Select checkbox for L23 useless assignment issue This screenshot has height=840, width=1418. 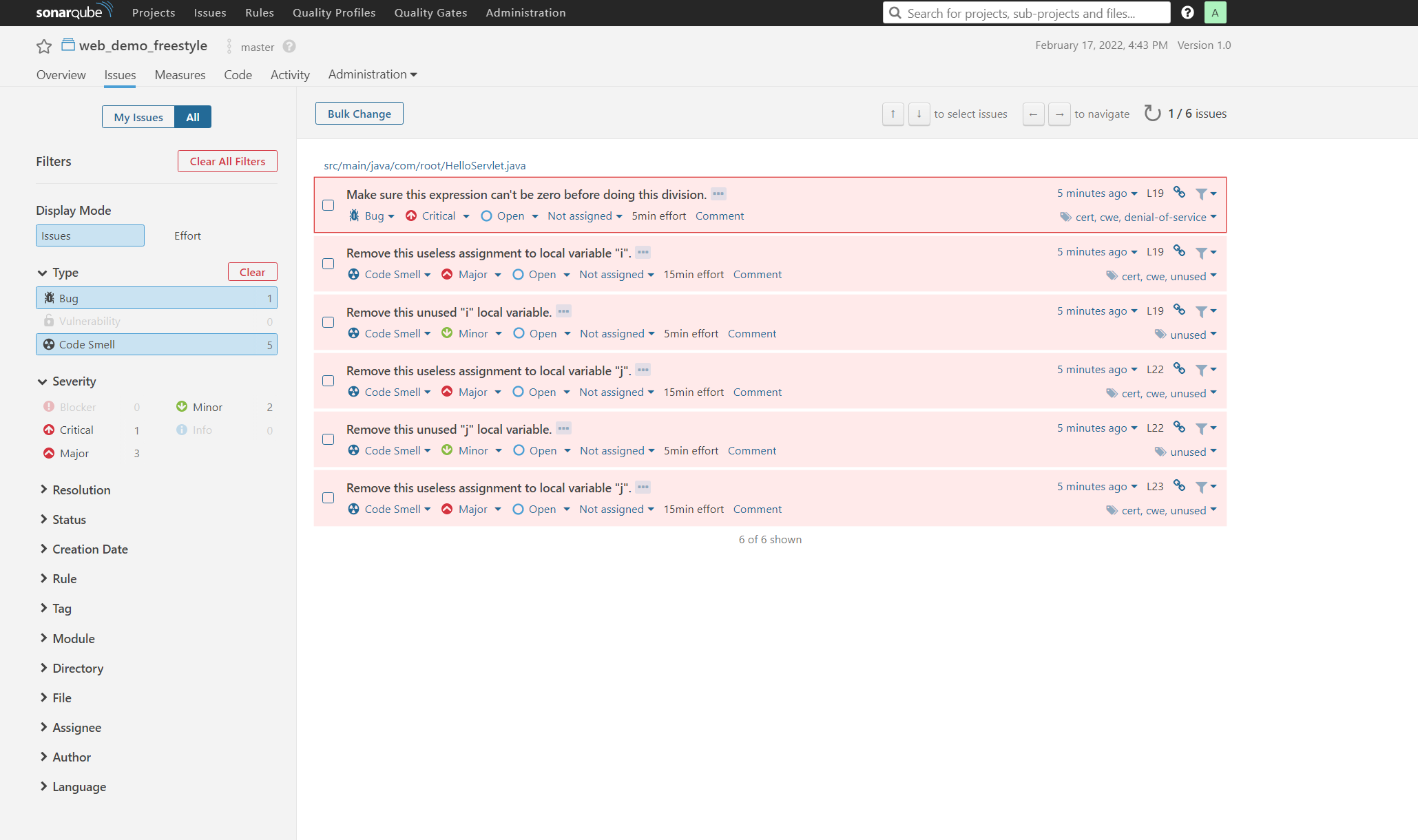(x=329, y=498)
